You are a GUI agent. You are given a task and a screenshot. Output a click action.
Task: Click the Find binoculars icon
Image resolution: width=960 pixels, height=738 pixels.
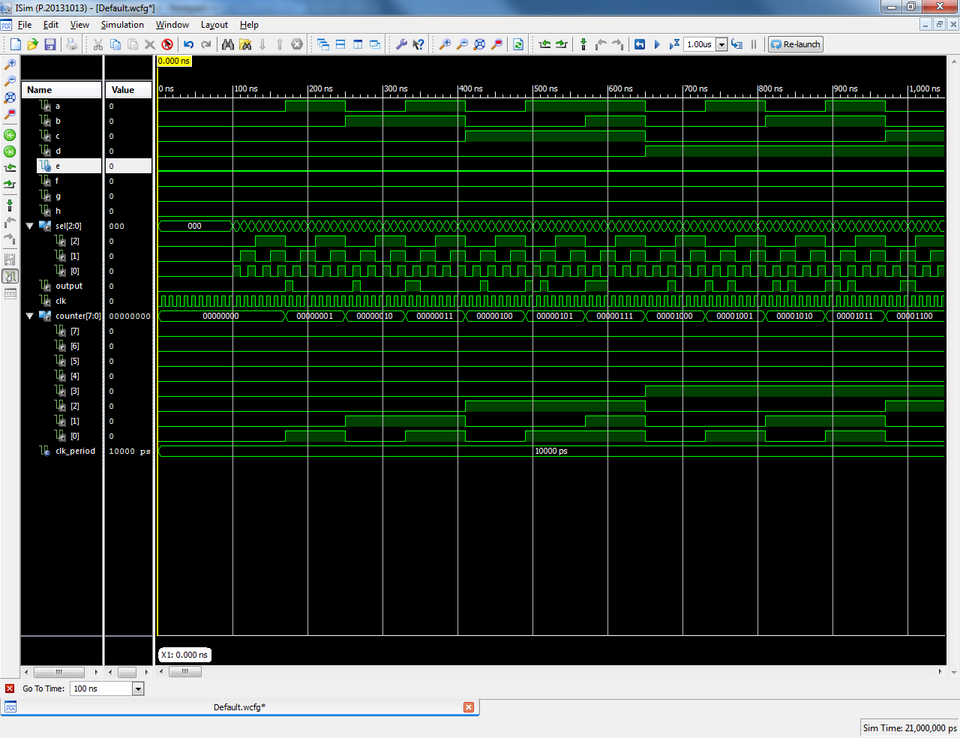(227, 44)
